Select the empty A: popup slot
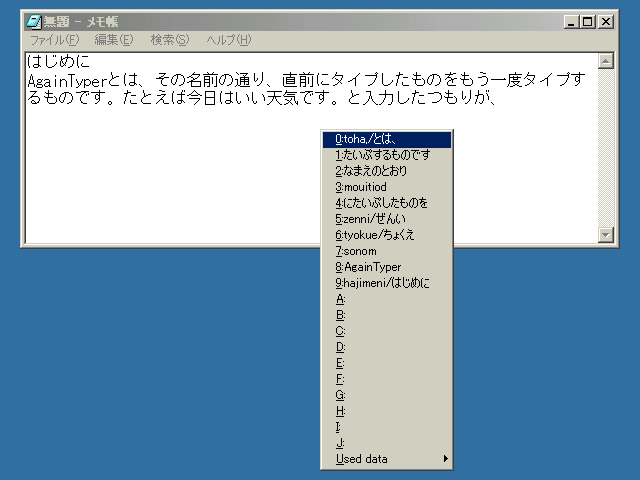Image resolution: width=640 pixels, height=480 pixels. coord(387,300)
